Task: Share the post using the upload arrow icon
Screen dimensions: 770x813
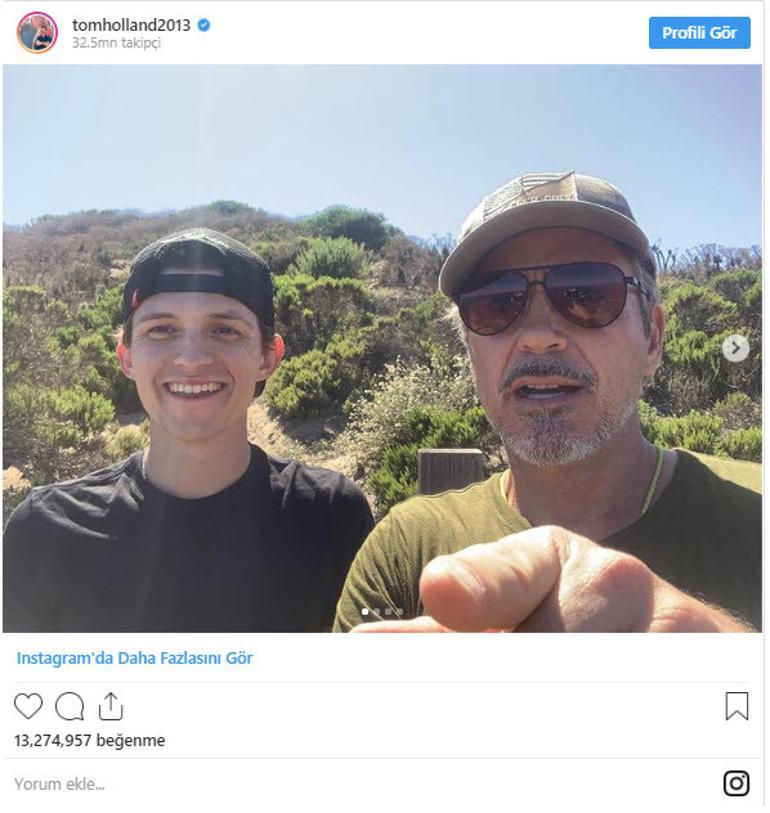Action: 110,706
